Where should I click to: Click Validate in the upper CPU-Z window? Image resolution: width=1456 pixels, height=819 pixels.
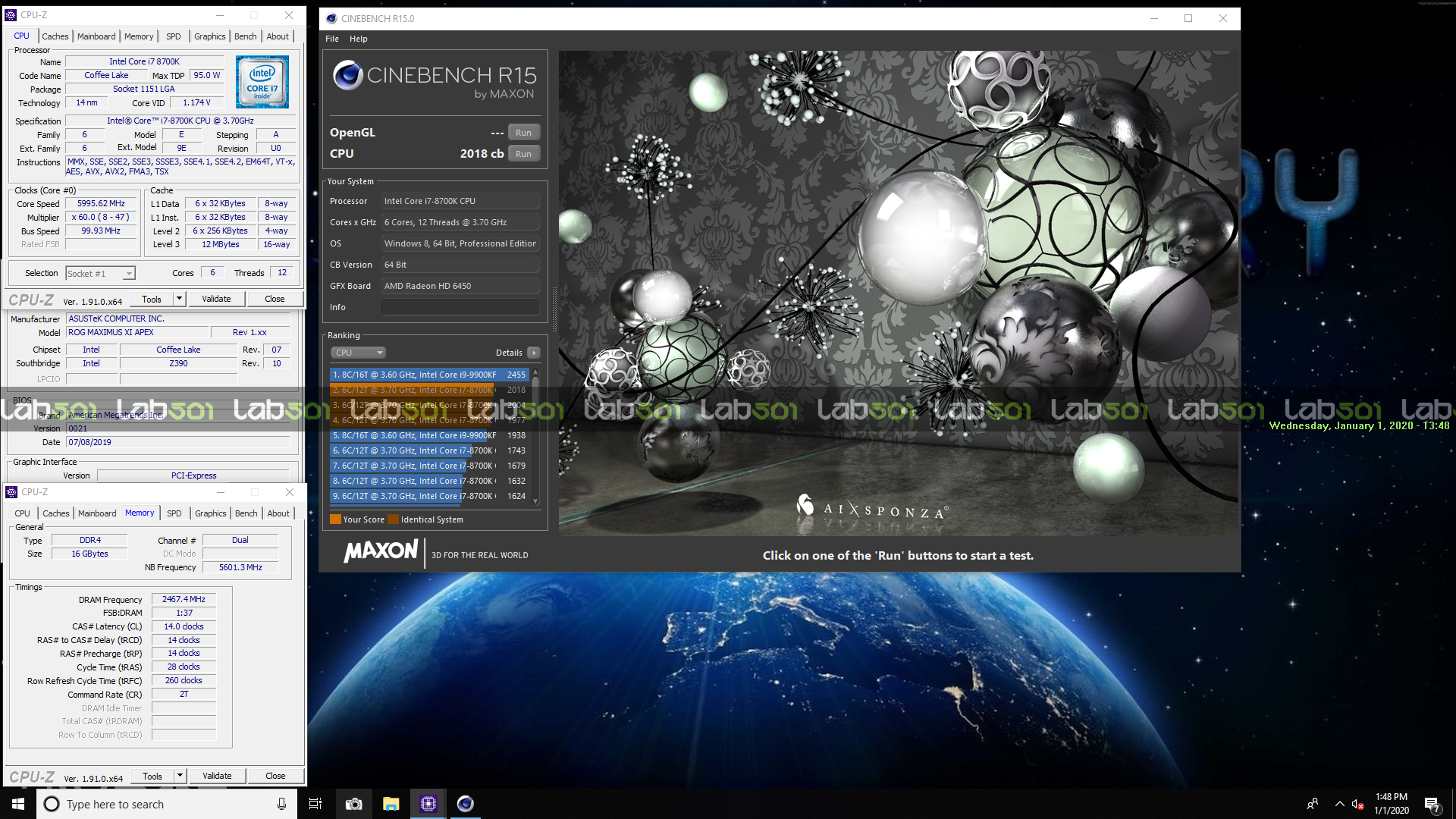coord(216,299)
